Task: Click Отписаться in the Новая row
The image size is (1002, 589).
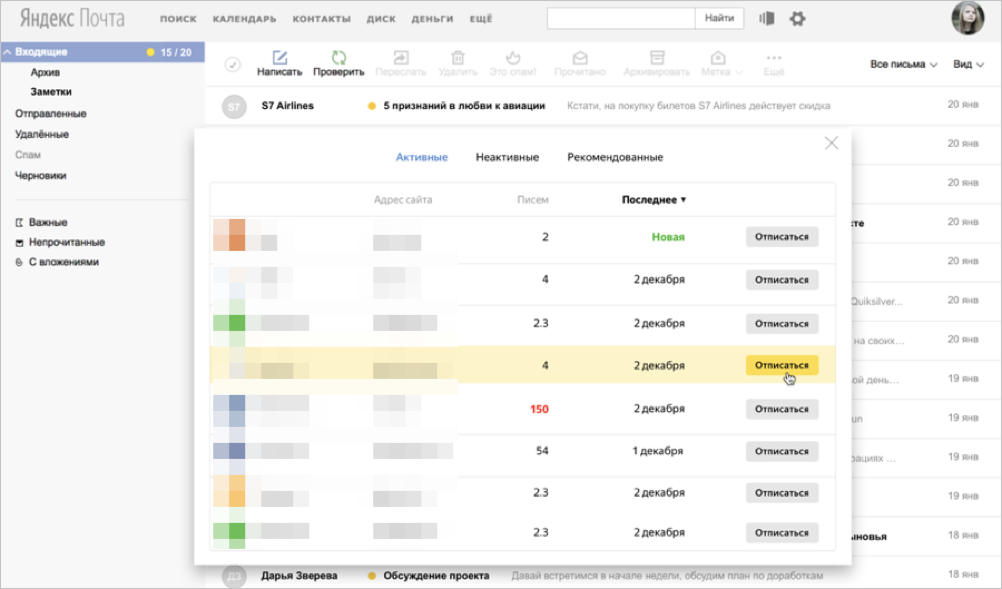Action: click(x=782, y=236)
